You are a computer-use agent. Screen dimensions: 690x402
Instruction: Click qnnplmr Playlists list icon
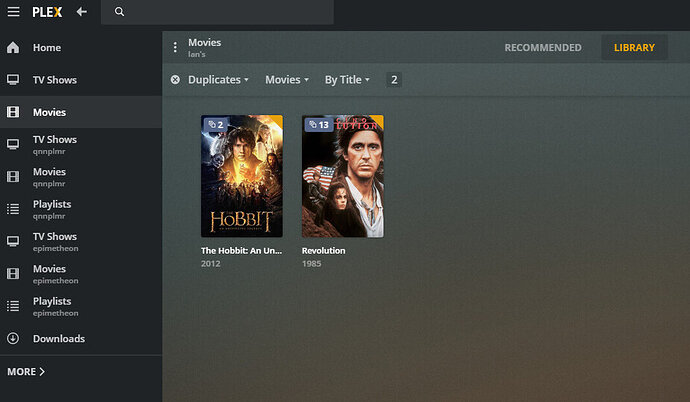[x=13, y=209]
